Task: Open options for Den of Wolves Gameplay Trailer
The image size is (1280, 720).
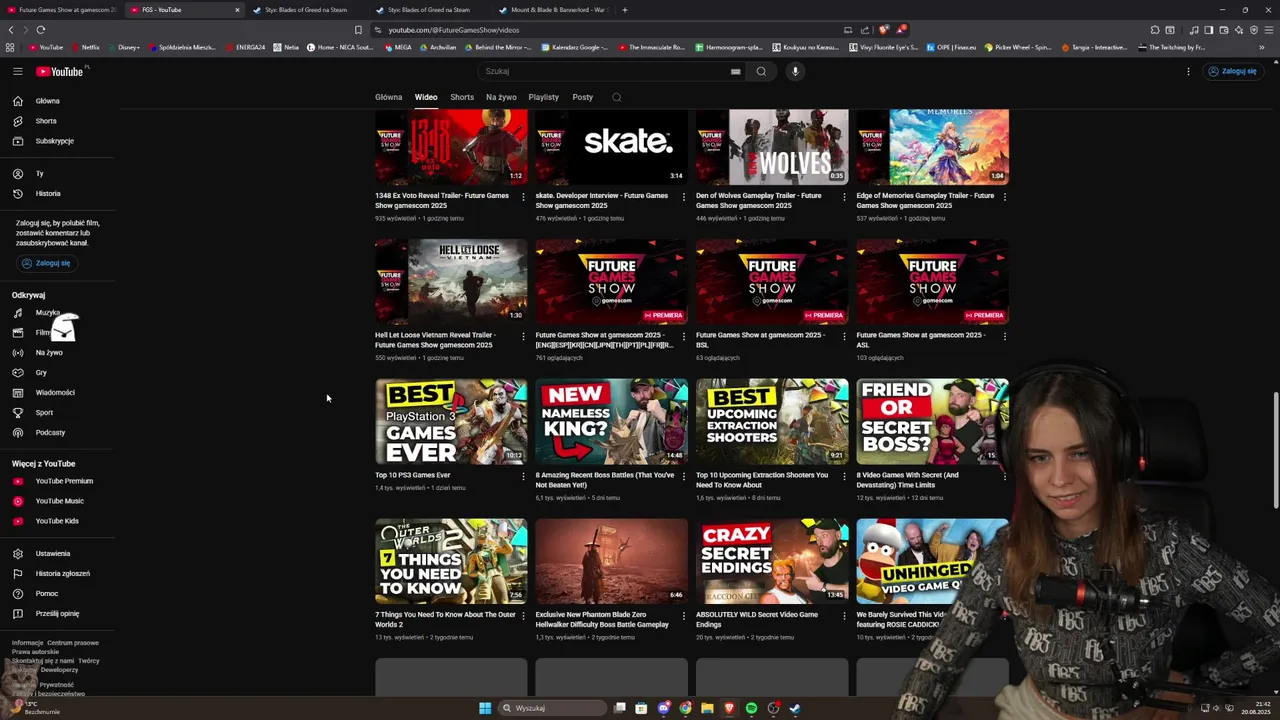Action: coord(844,197)
